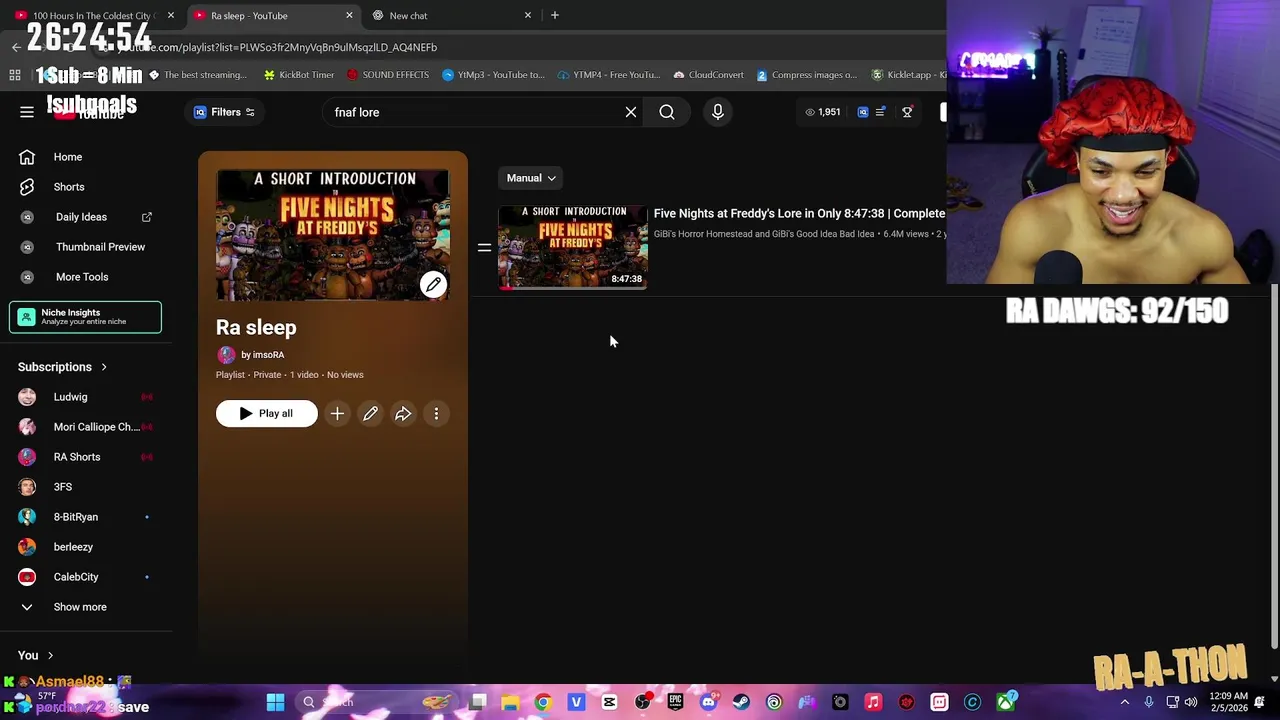Screen dimensions: 1280x720
Task: Click the Ra sleep playlist cover thumbnail
Action: click(x=333, y=235)
